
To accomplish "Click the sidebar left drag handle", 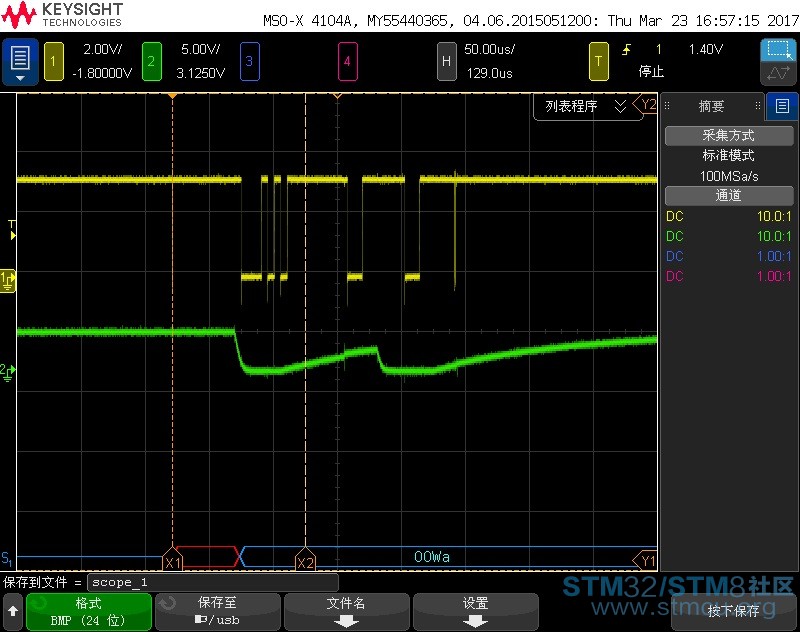I will point(666,106).
